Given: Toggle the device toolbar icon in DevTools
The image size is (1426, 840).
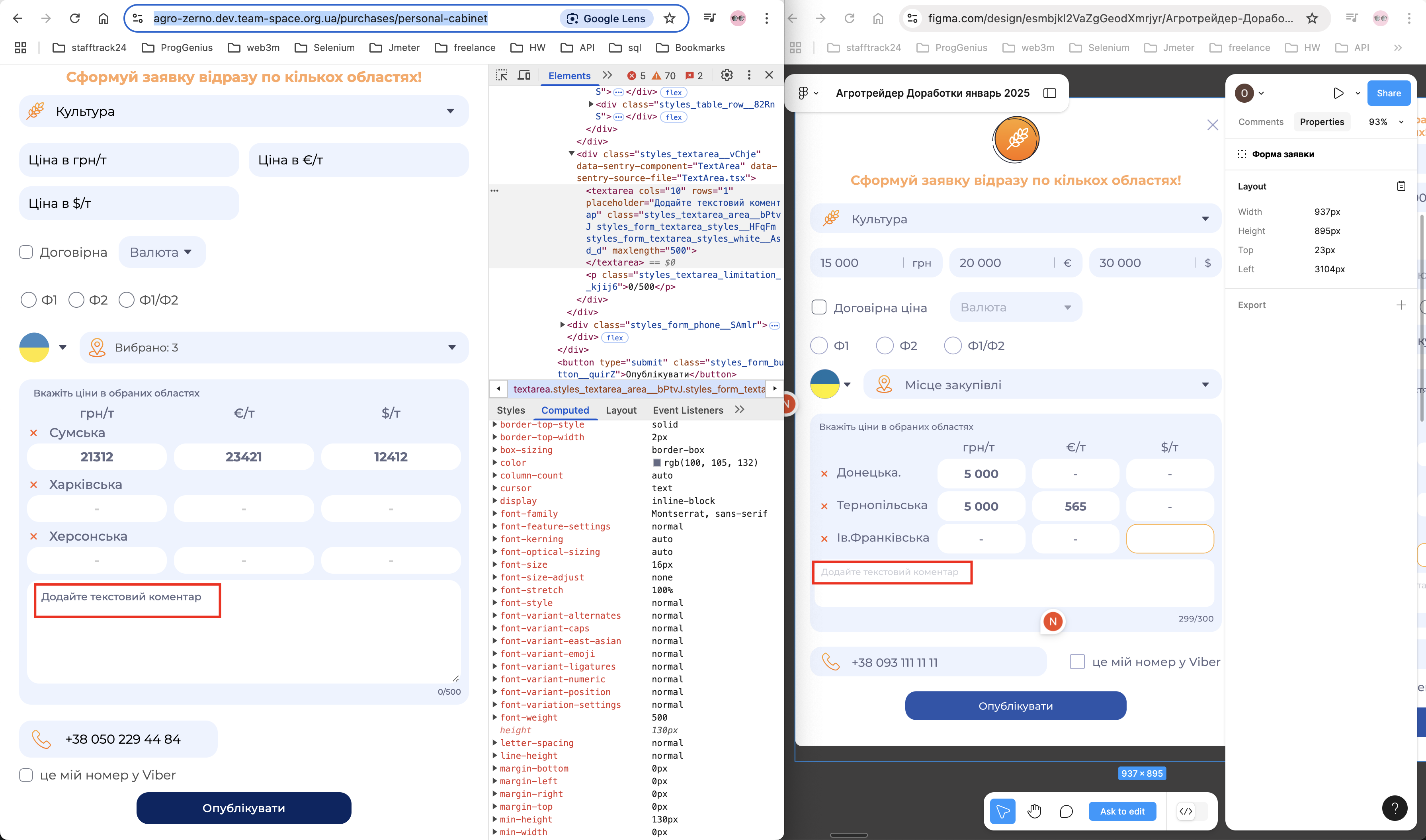Looking at the screenshot, I should (524, 75).
